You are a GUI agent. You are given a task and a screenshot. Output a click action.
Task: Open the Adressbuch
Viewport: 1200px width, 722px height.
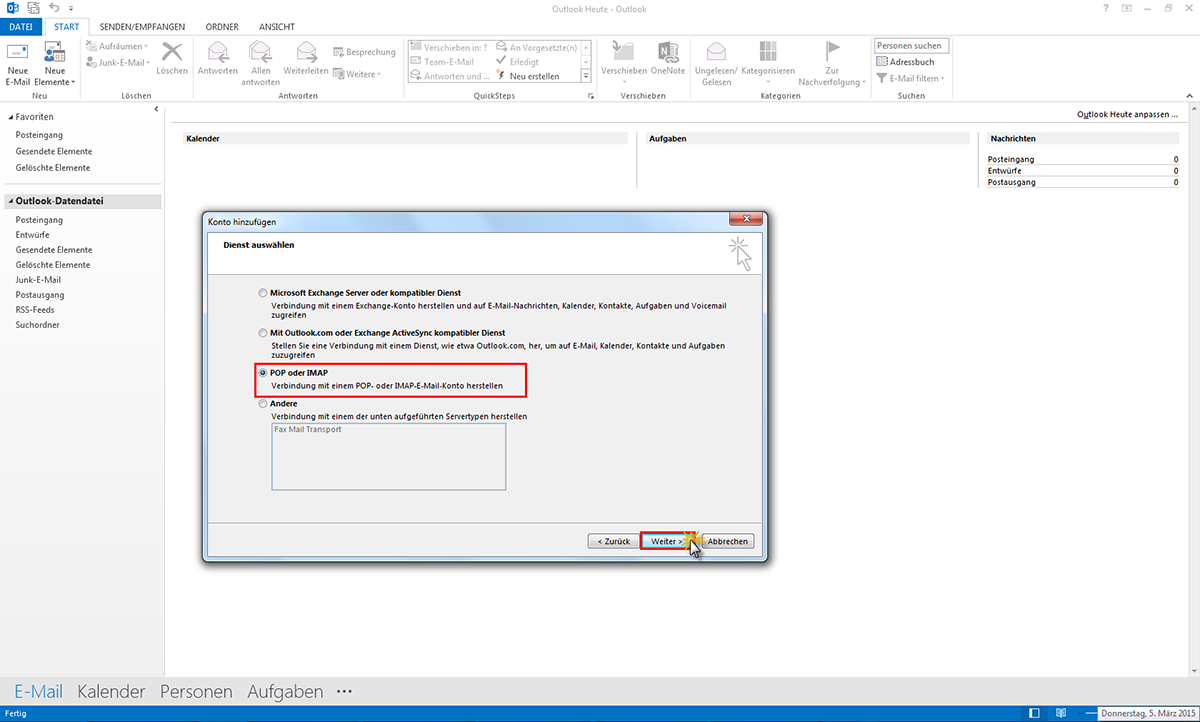point(905,62)
